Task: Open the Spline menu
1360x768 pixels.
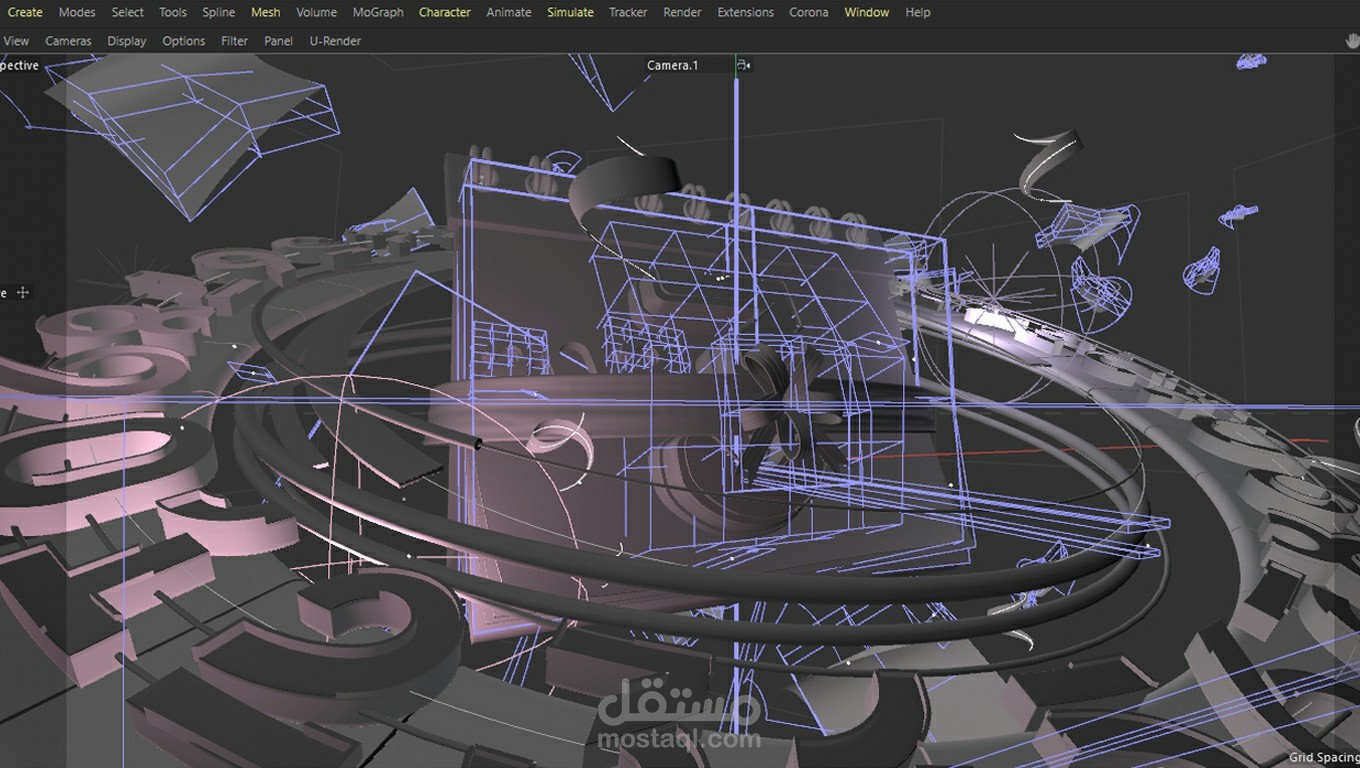Action: [219, 12]
